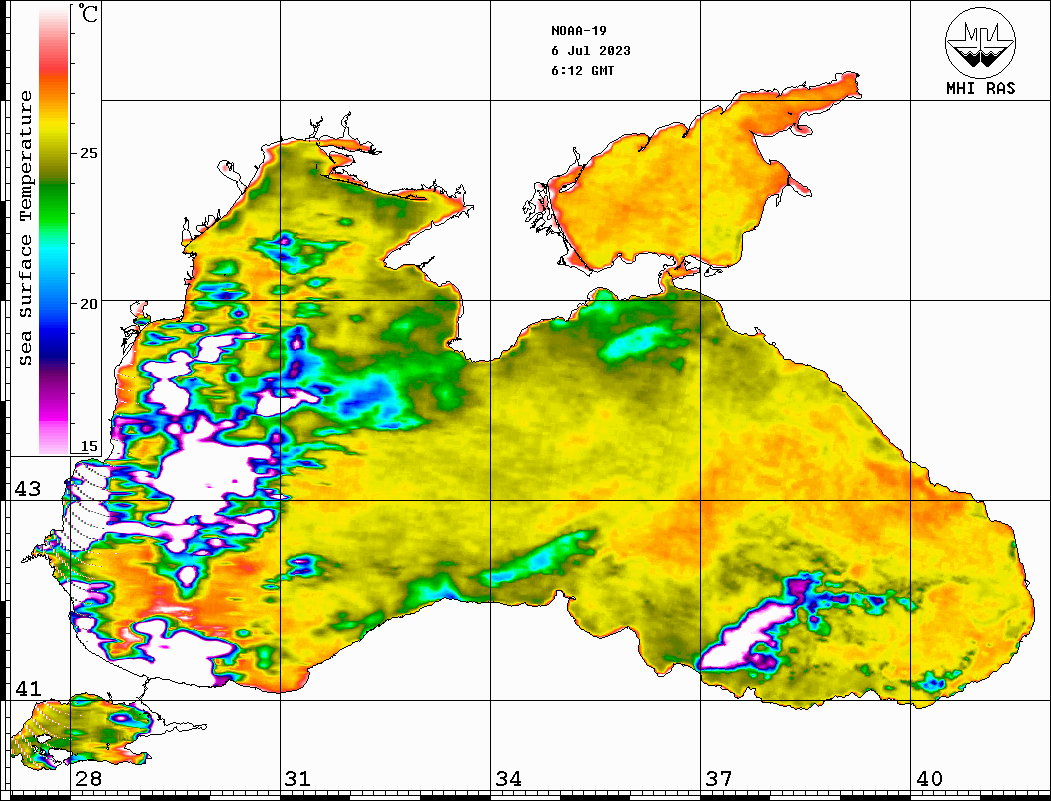Click the MHI RAS text label
This screenshot has height=801, width=1051.
coord(980,88)
